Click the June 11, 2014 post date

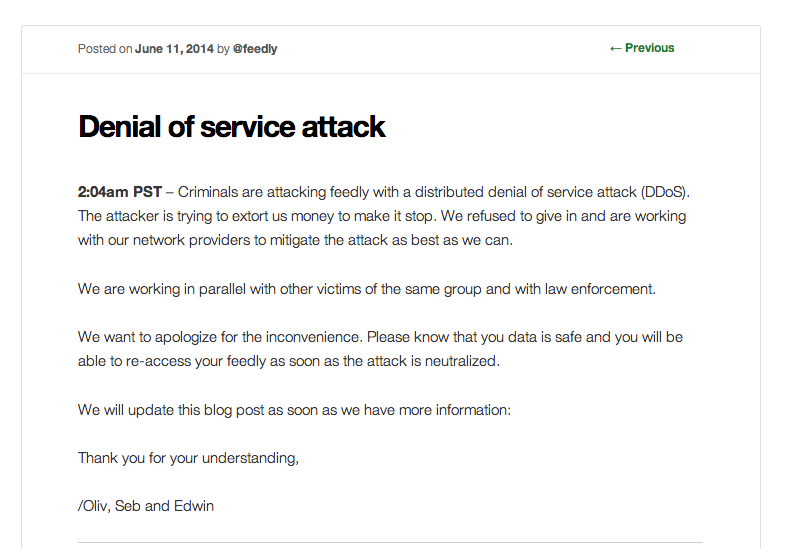(174, 49)
